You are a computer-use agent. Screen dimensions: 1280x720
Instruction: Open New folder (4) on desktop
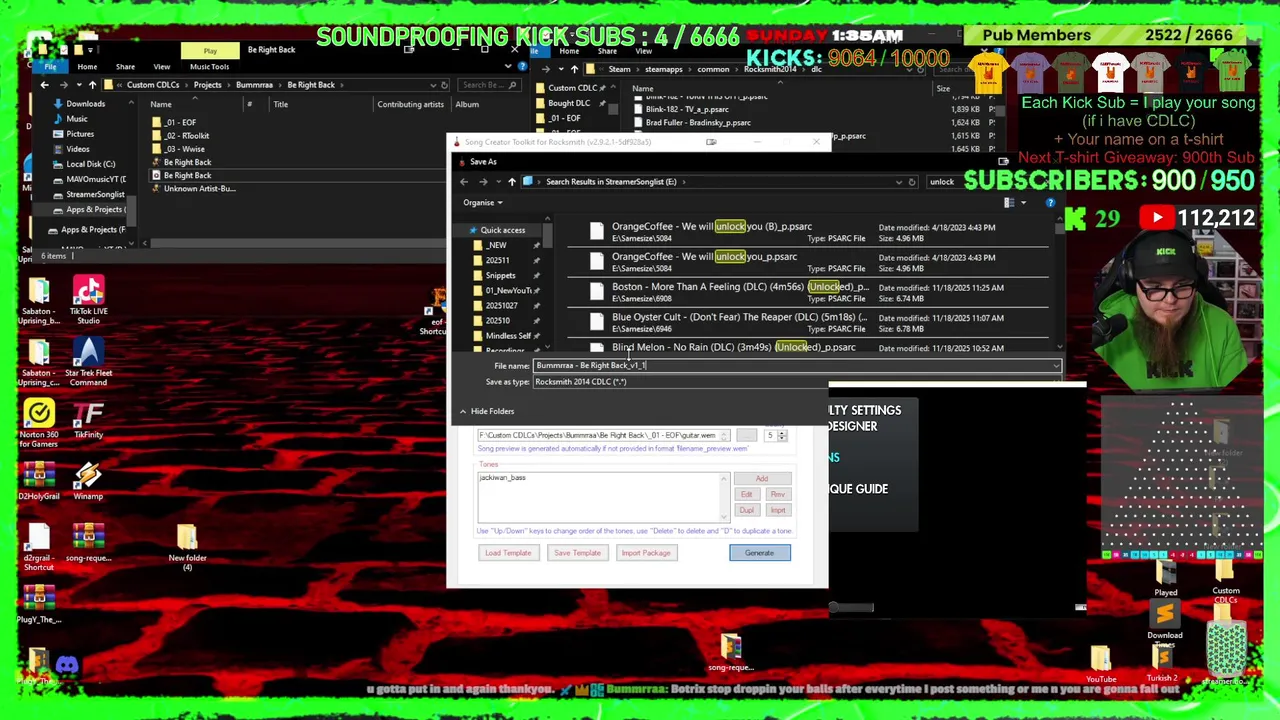[187, 546]
